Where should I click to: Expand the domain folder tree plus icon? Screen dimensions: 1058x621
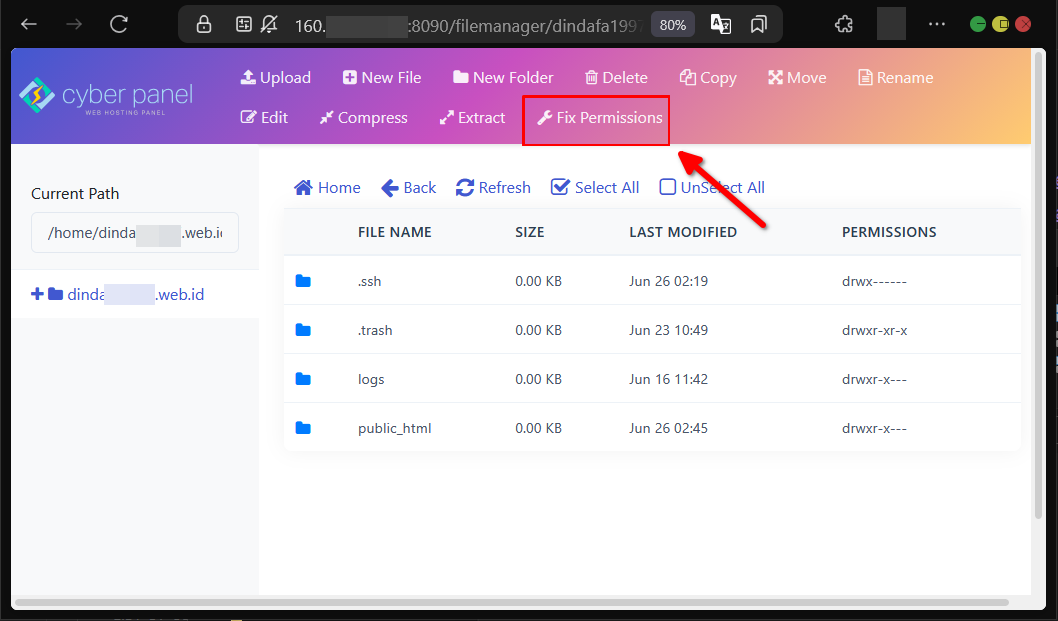click(x=38, y=294)
